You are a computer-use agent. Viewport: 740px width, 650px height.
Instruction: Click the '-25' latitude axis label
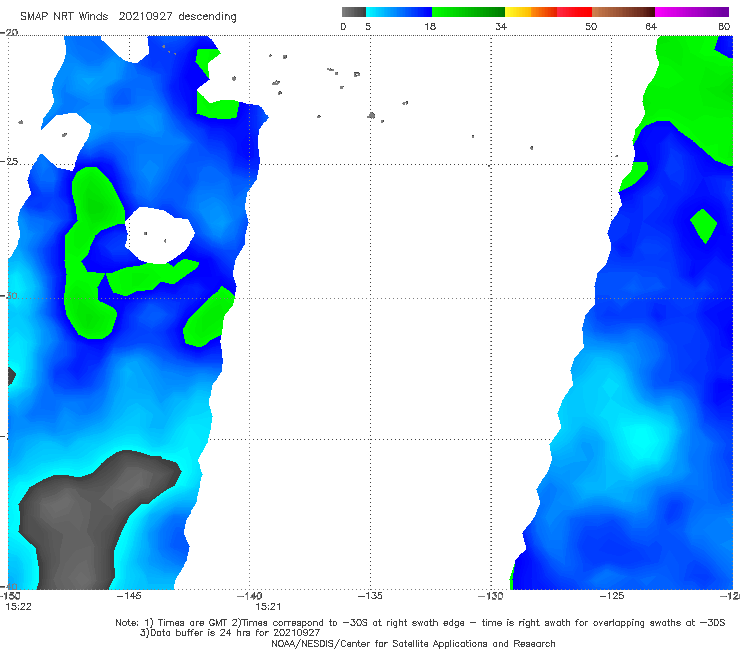click(x=9, y=161)
